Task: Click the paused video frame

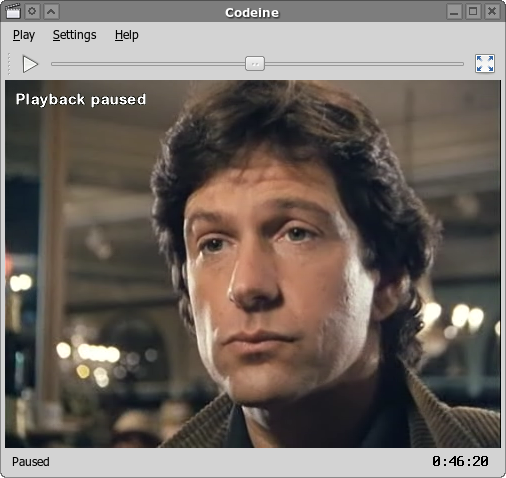Action: [253, 264]
